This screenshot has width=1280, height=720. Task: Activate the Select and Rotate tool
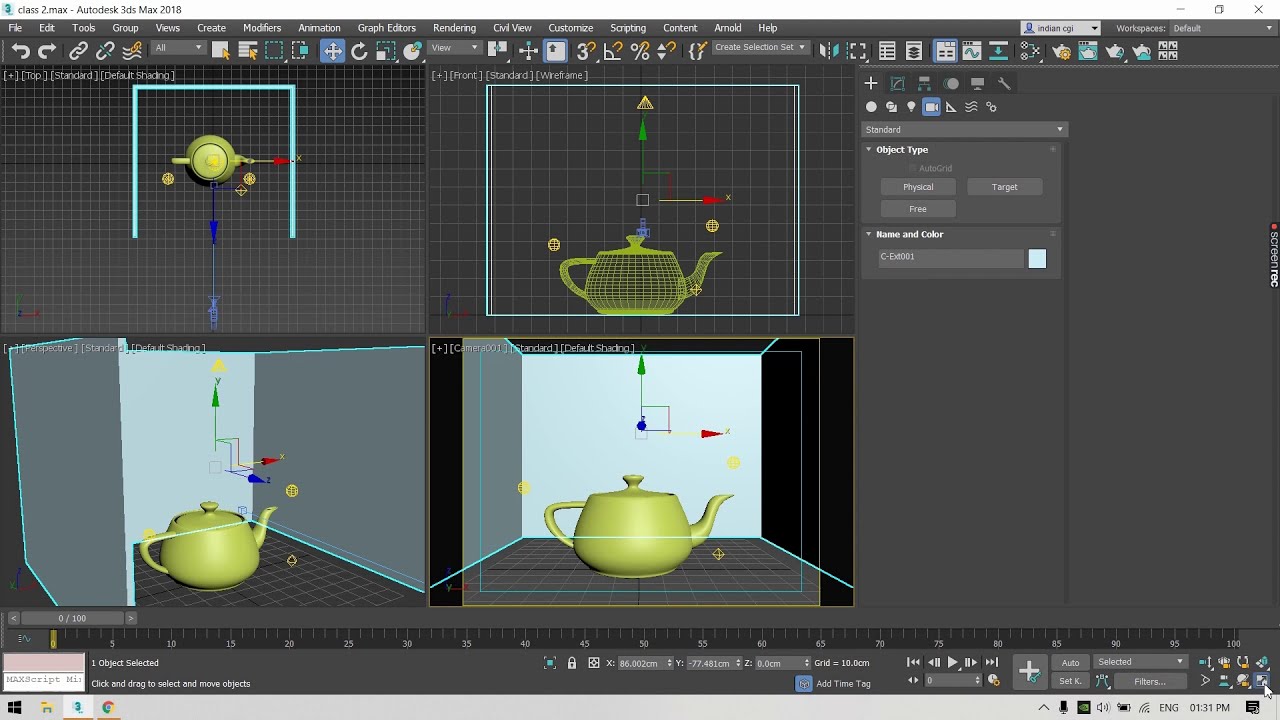pyautogui.click(x=359, y=51)
